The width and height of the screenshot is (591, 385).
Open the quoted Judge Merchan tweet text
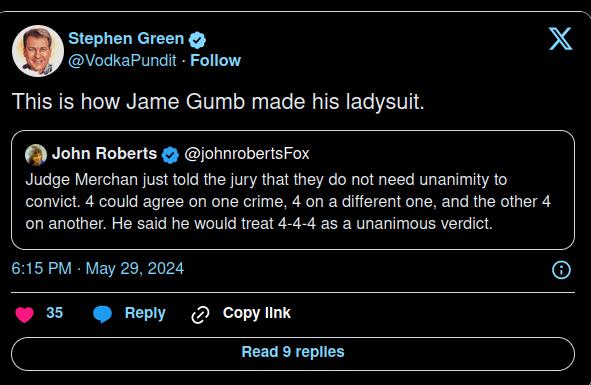(288, 201)
